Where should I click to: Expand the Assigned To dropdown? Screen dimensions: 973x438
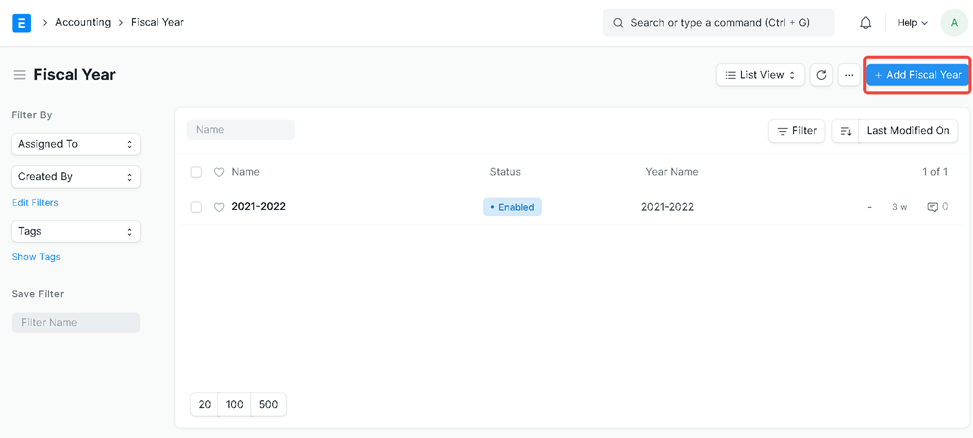(x=75, y=144)
